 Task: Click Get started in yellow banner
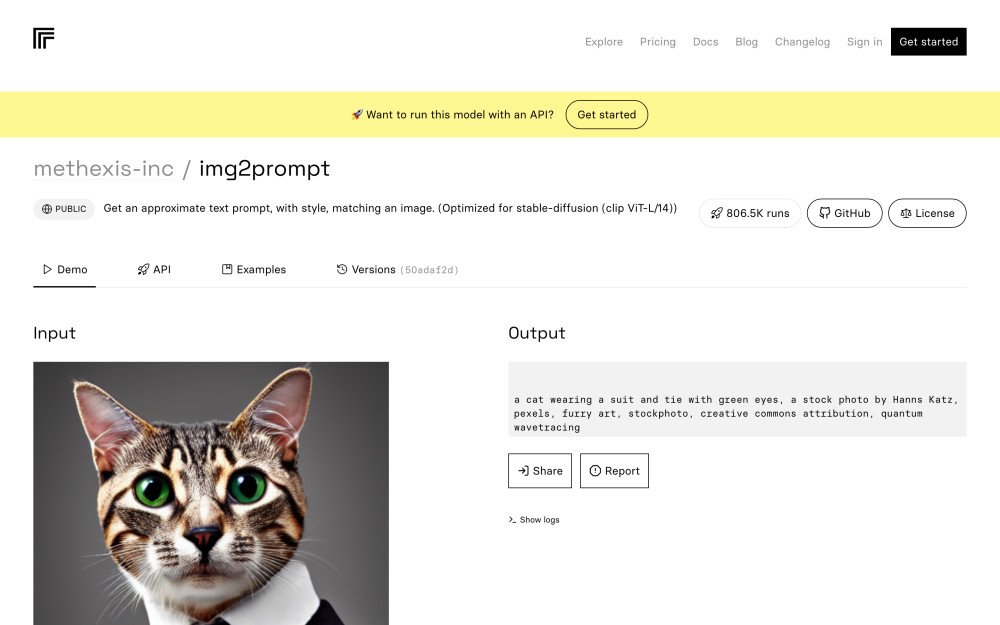pyautogui.click(x=606, y=115)
